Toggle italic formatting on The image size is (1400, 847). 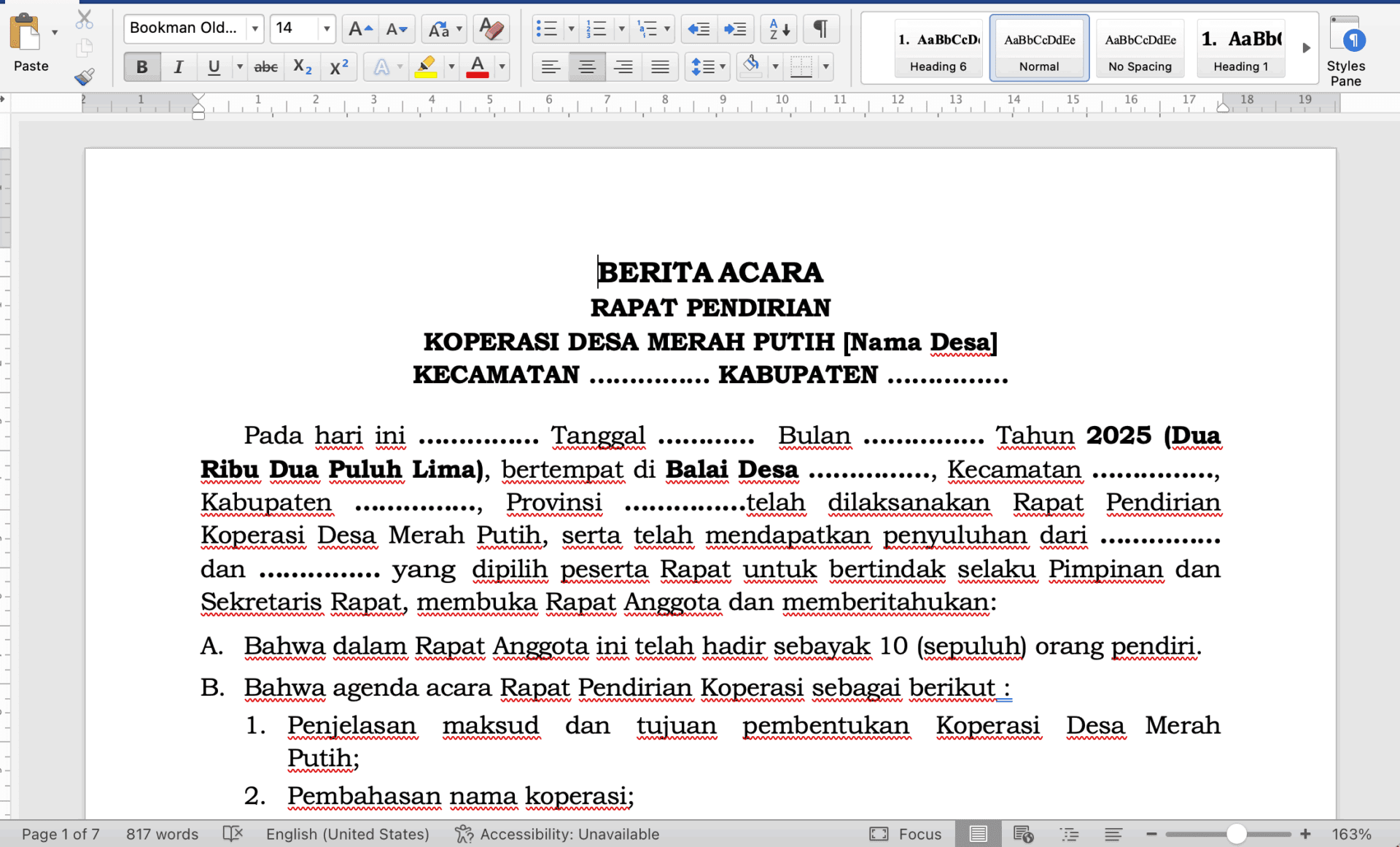click(x=179, y=66)
